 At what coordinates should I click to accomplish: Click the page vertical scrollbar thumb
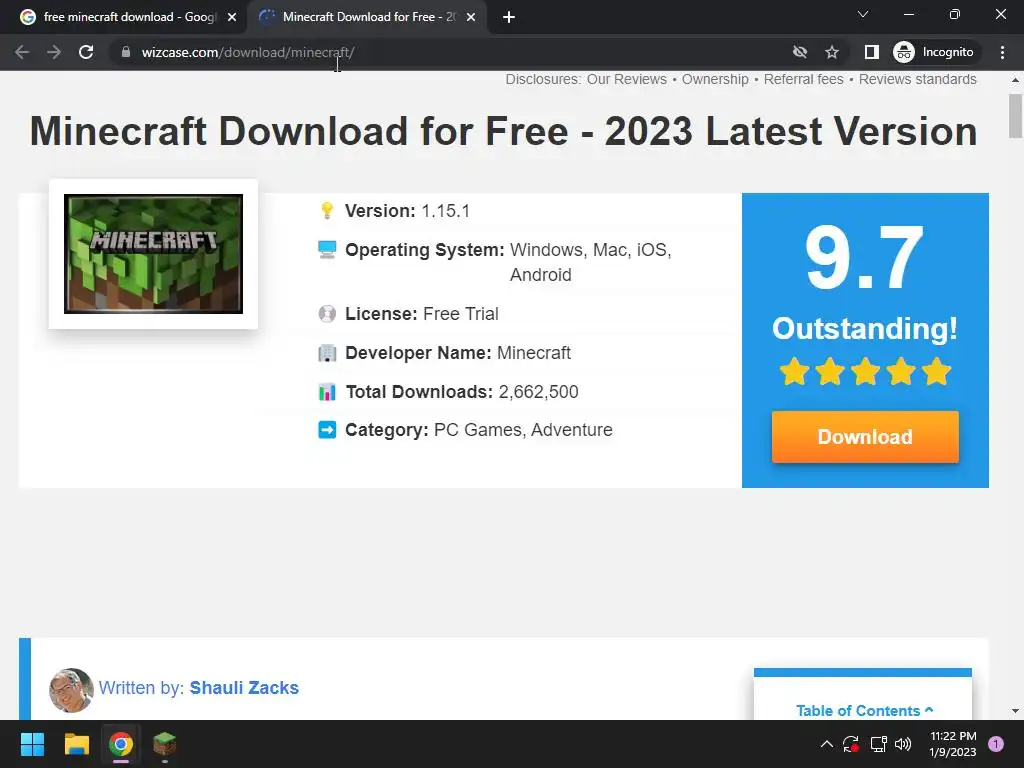click(x=1015, y=116)
